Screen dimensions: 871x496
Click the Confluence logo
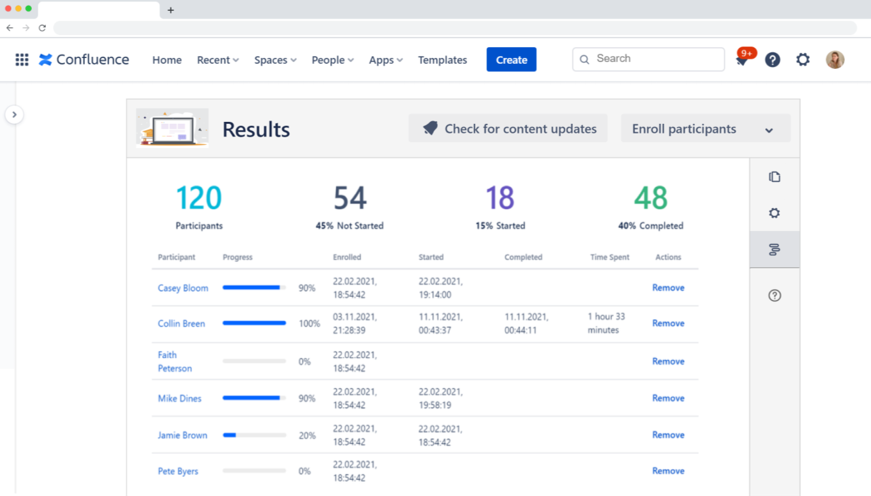[84, 60]
